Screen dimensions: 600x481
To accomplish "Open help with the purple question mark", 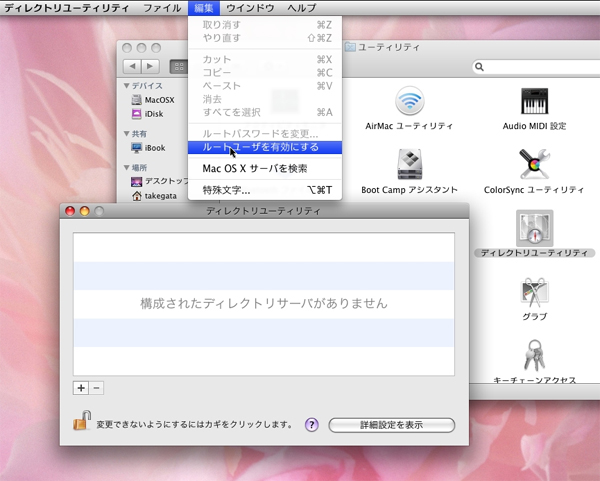I will (312, 425).
